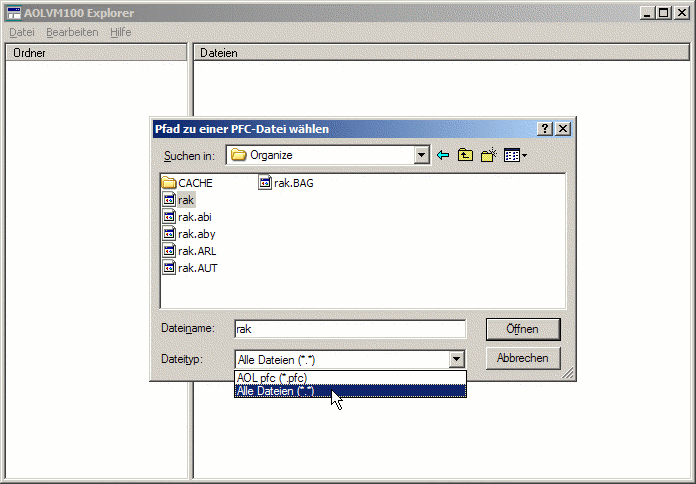Viewport: 696px width, 484px height.
Task: Click the Öffnen button
Action: (x=523, y=329)
